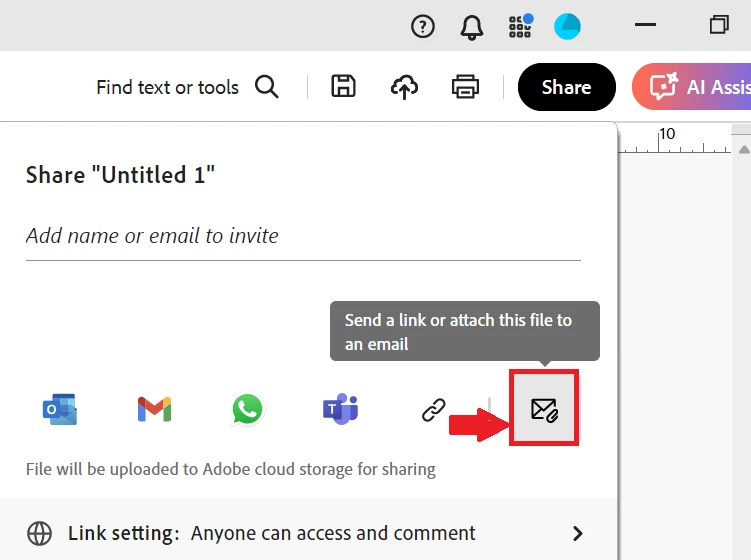
Task: Upload file to cloud storage icon
Action: tap(405, 87)
